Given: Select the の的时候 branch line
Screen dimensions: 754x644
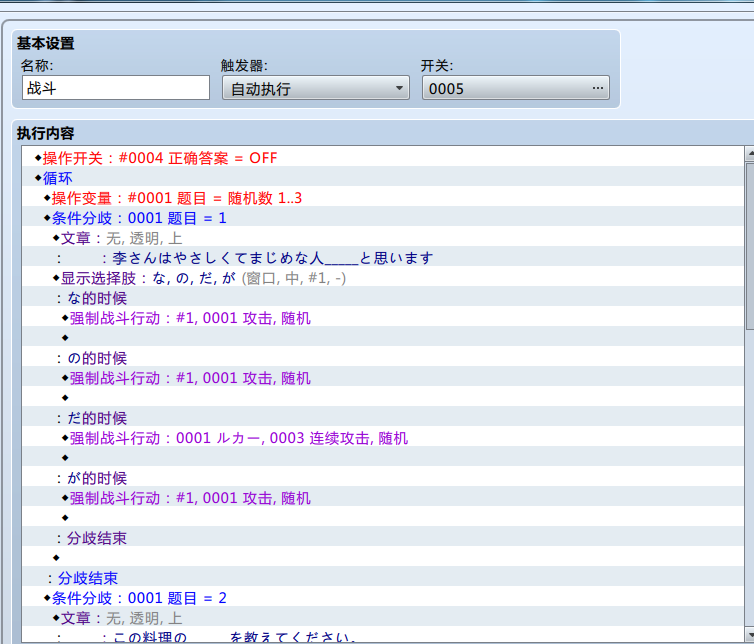Looking at the screenshot, I should point(382,358).
